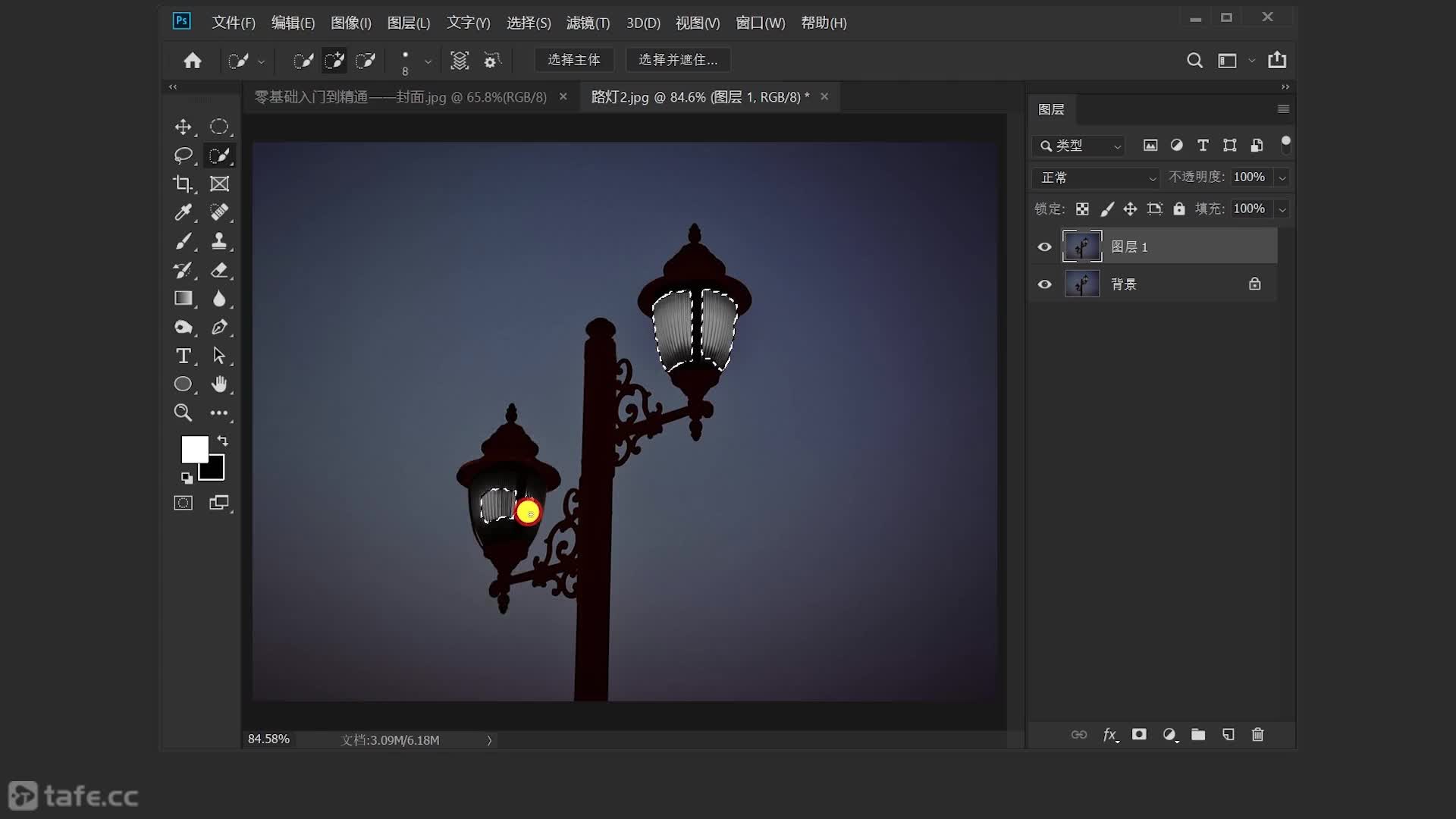
Task: Switch to the 零基础入门到精通 封面.jpg tab
Action: tap(400, 97)
